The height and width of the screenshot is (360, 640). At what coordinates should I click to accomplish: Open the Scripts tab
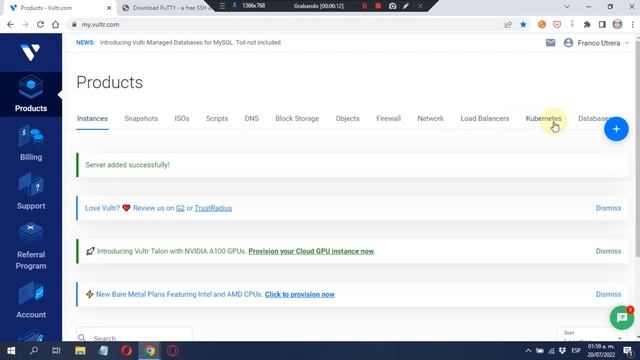click(217, 118)
